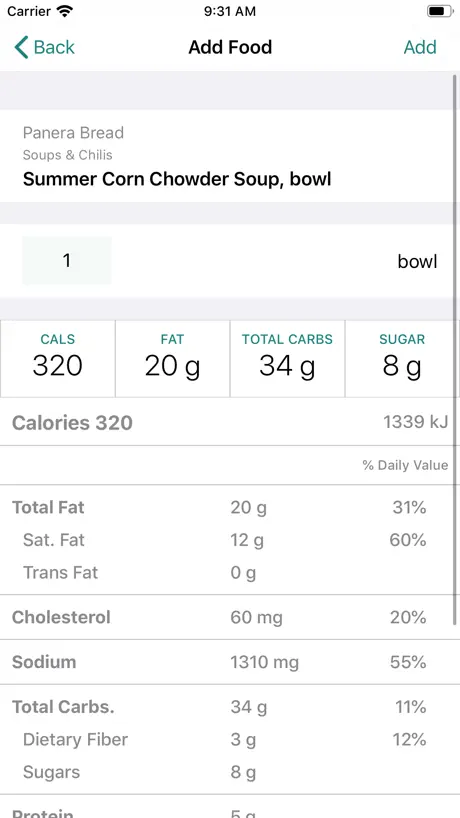Tap the battery indicator icon
Image resolution: width=460 pixels, height=818 pixels.
440,11
